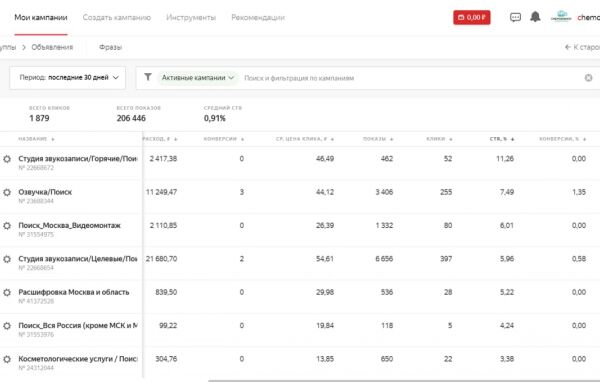Open campaign Расшифровка Москва и область
Viewport: 600px width, 382px height.
pyautogui.click(x=74, y=292)
